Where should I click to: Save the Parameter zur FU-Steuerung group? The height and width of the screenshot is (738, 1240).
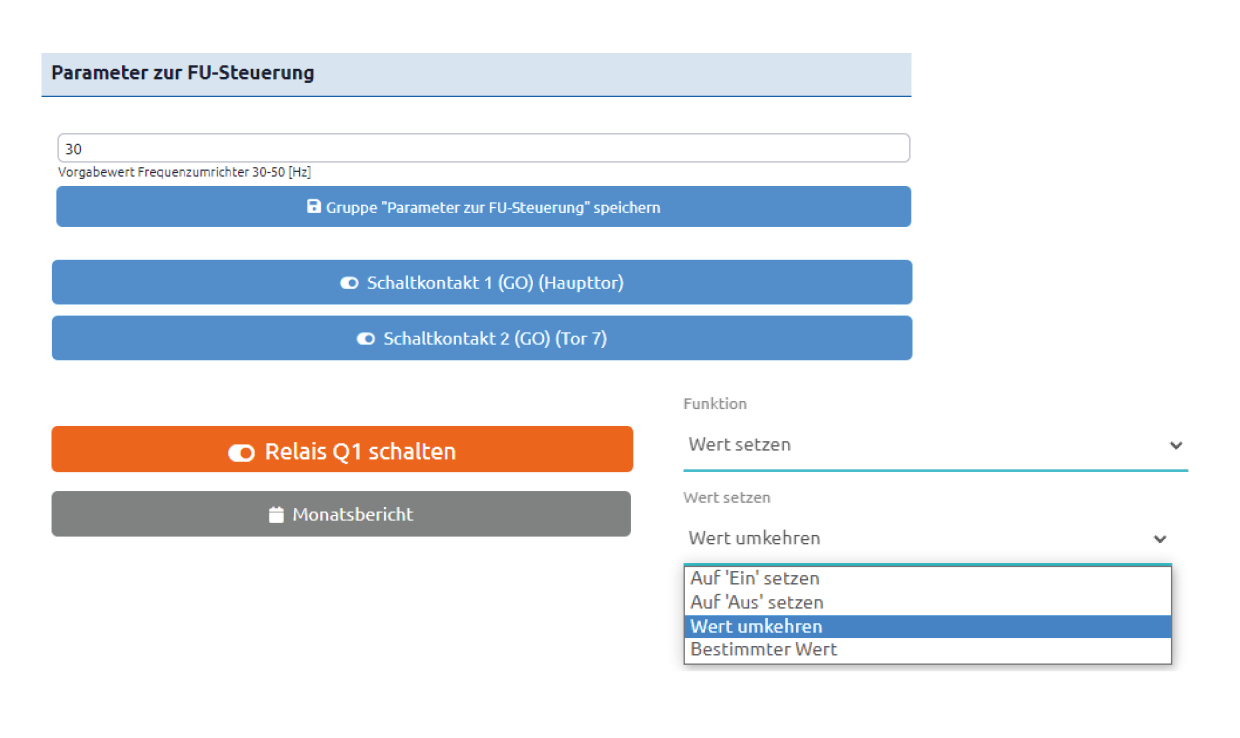coord(483,207)
